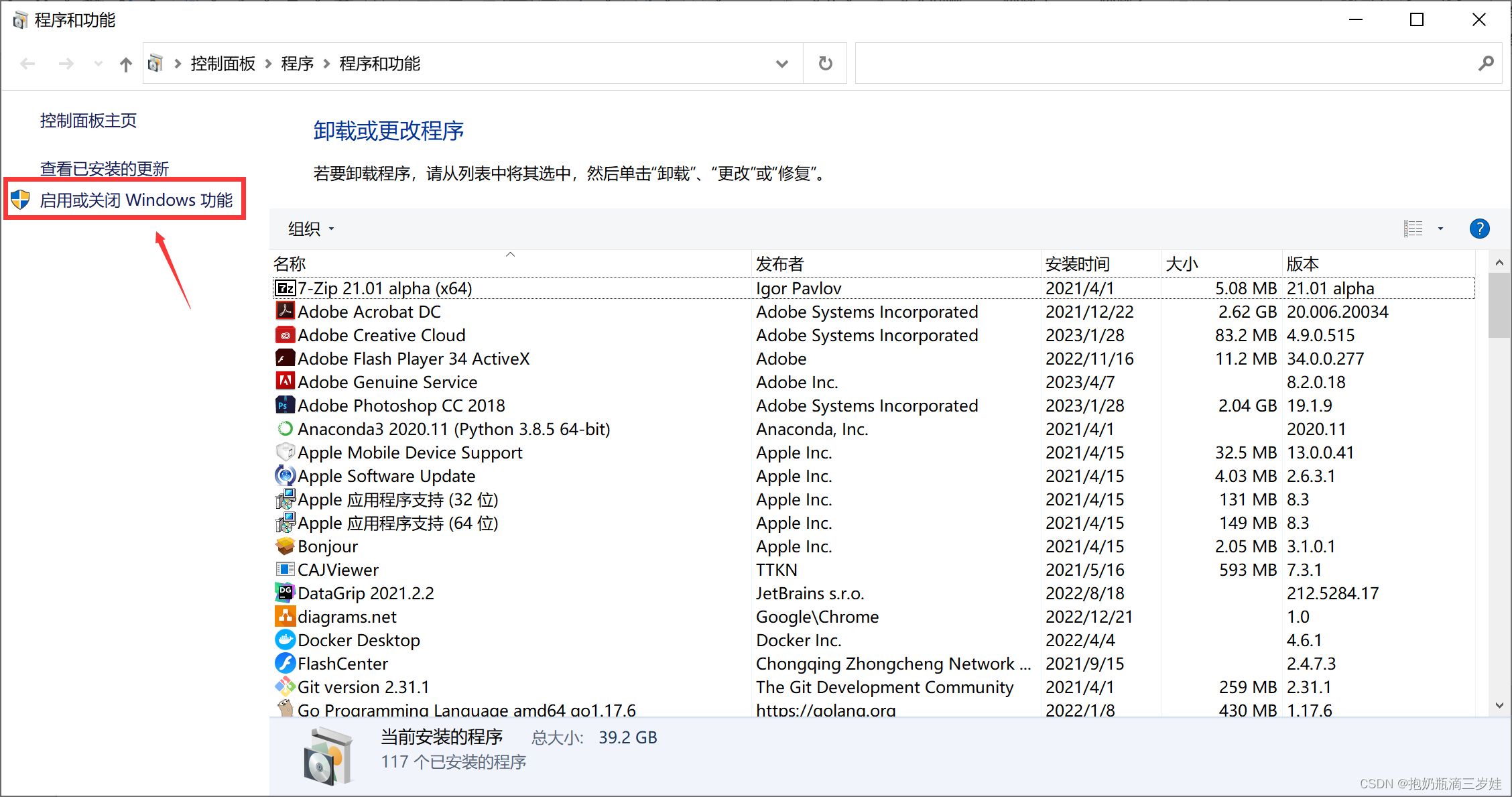This screenshot has height=797, width=1512.
Task: Click the Docker Inc. publisher cell
Action: pyautogui.click(x=798, y=640)
